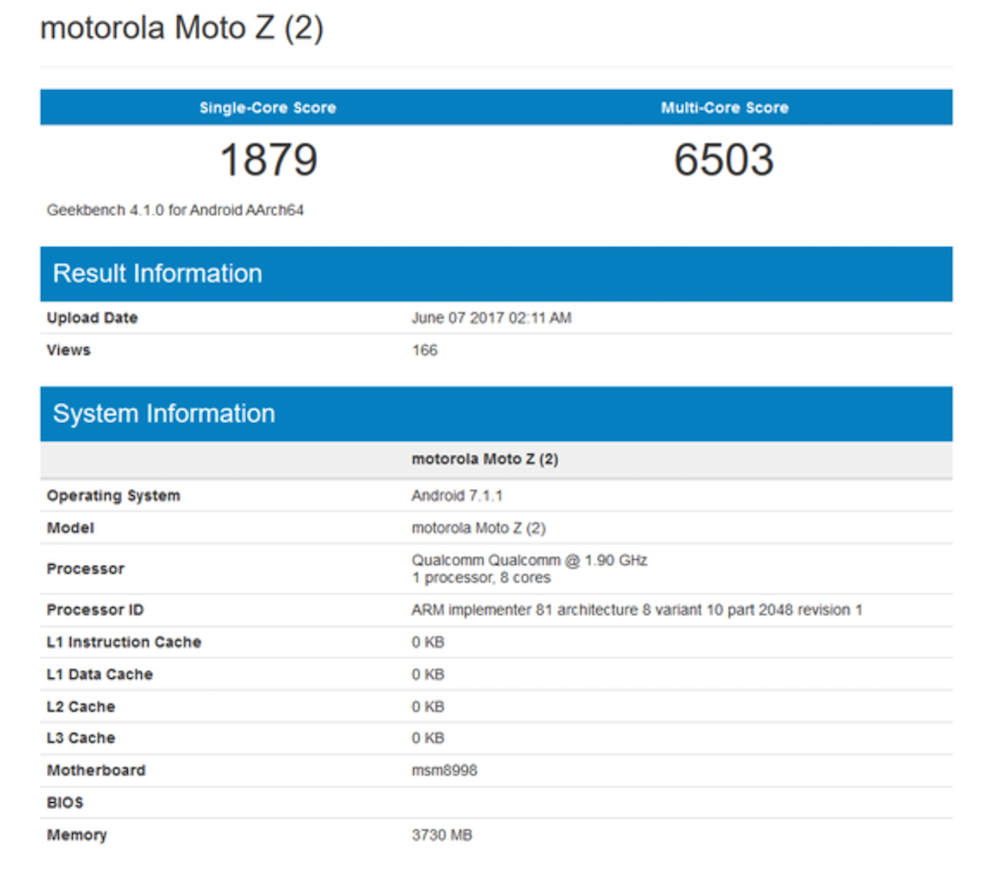
Task: Click the Geekbench 4.1.0 for Android text
Action: coord(175,211)
